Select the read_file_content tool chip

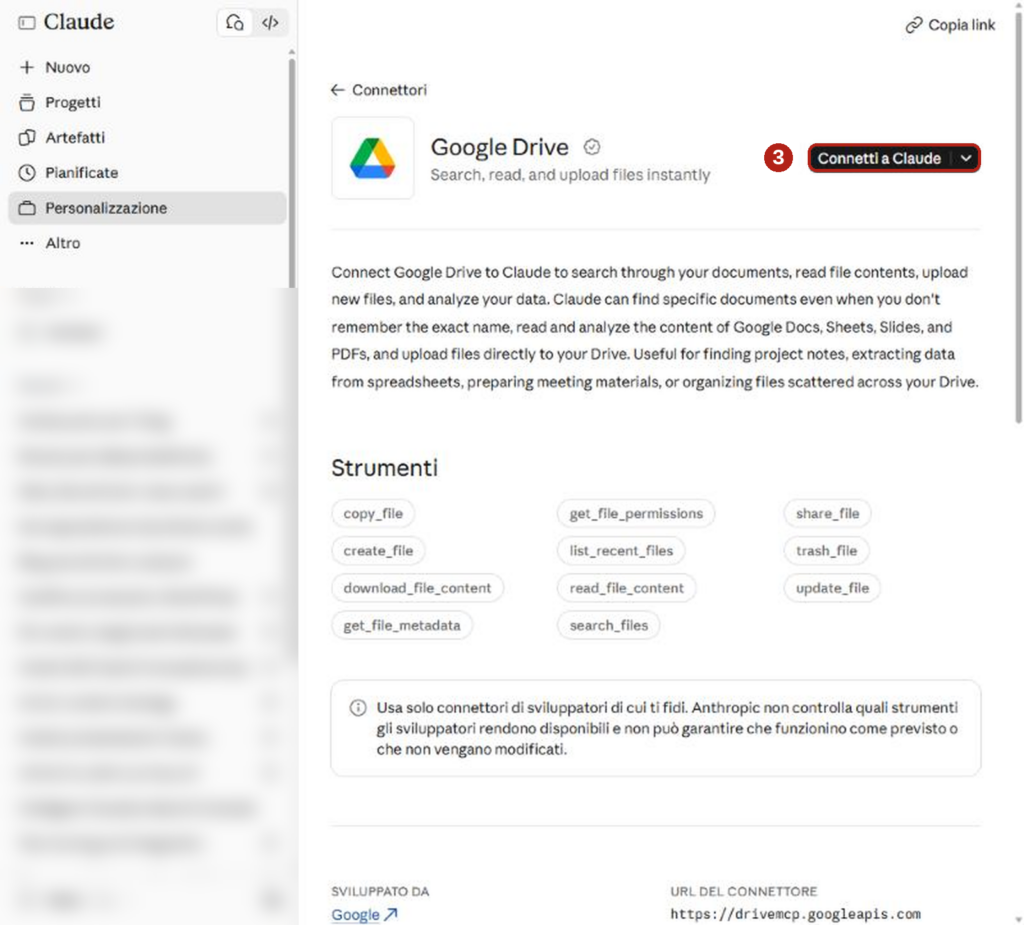click(x=626, y=588)
